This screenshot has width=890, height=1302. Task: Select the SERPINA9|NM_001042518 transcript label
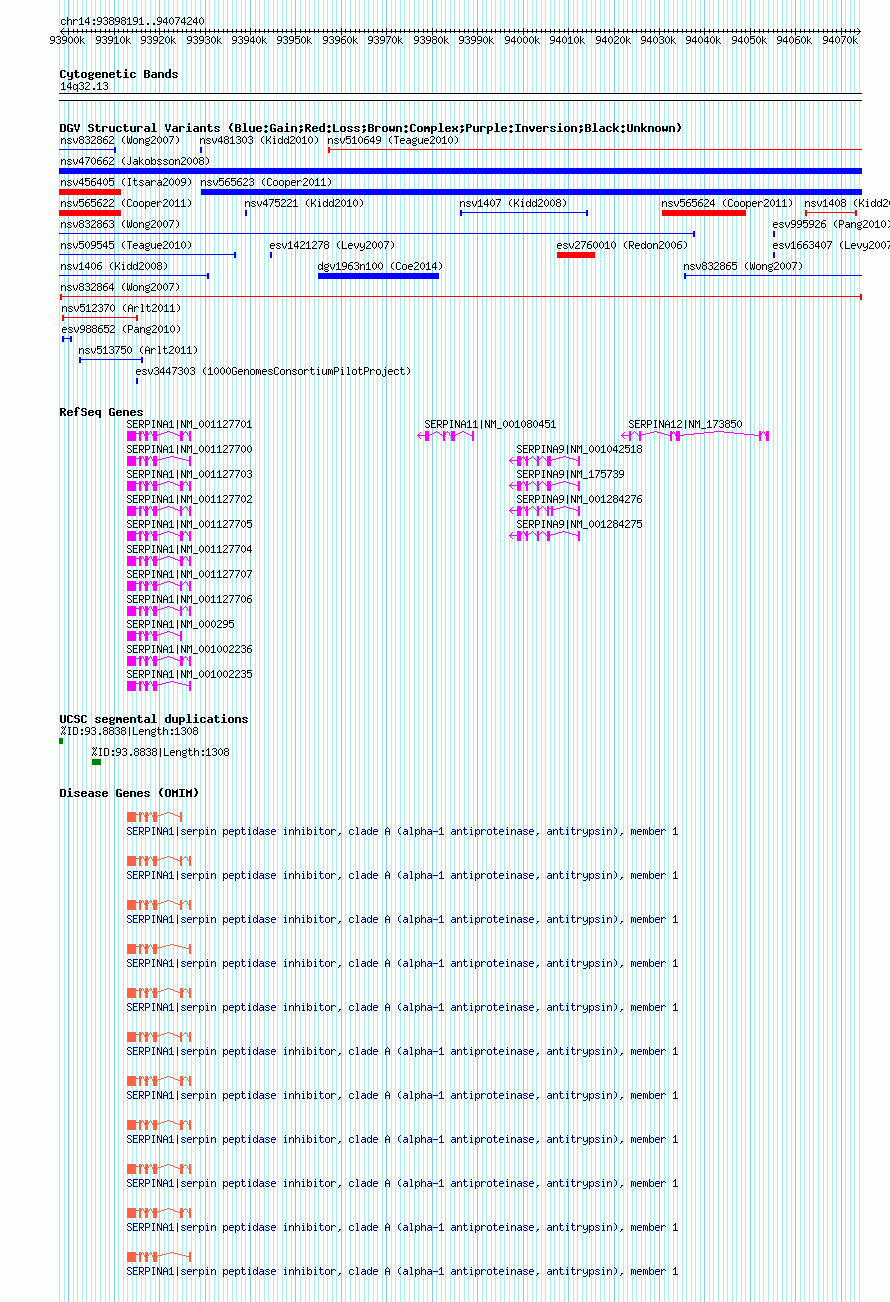click(579, 449)
